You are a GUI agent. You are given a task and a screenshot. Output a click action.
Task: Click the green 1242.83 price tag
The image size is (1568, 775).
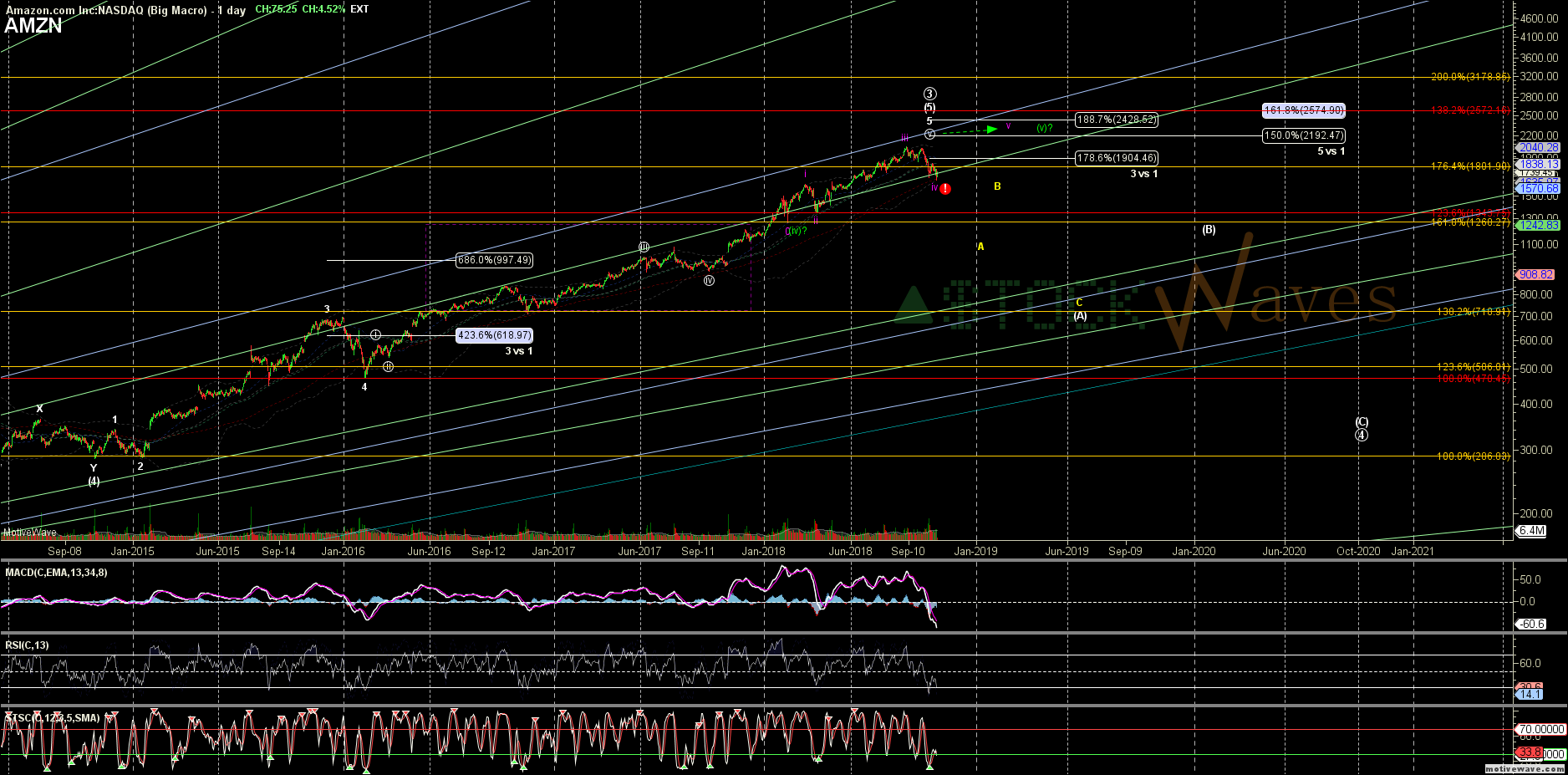click(x=1538, y=225)
